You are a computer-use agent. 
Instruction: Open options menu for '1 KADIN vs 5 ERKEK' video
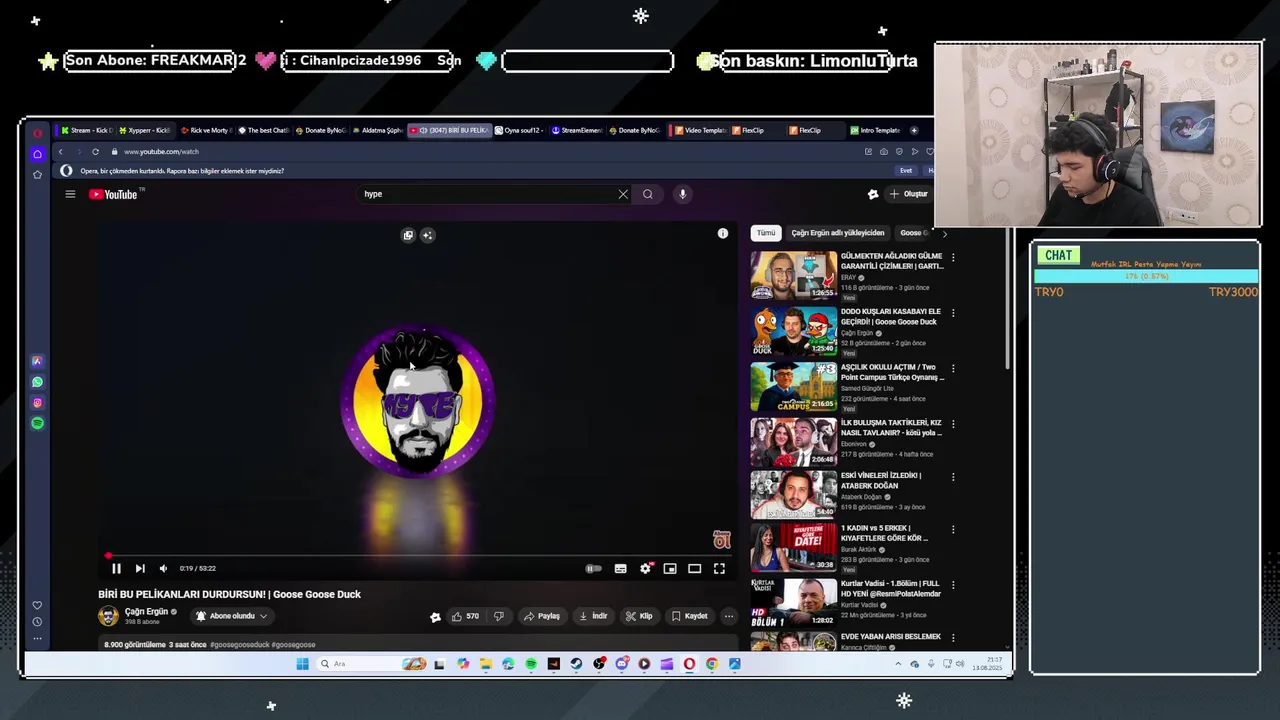tap(953, 529)
